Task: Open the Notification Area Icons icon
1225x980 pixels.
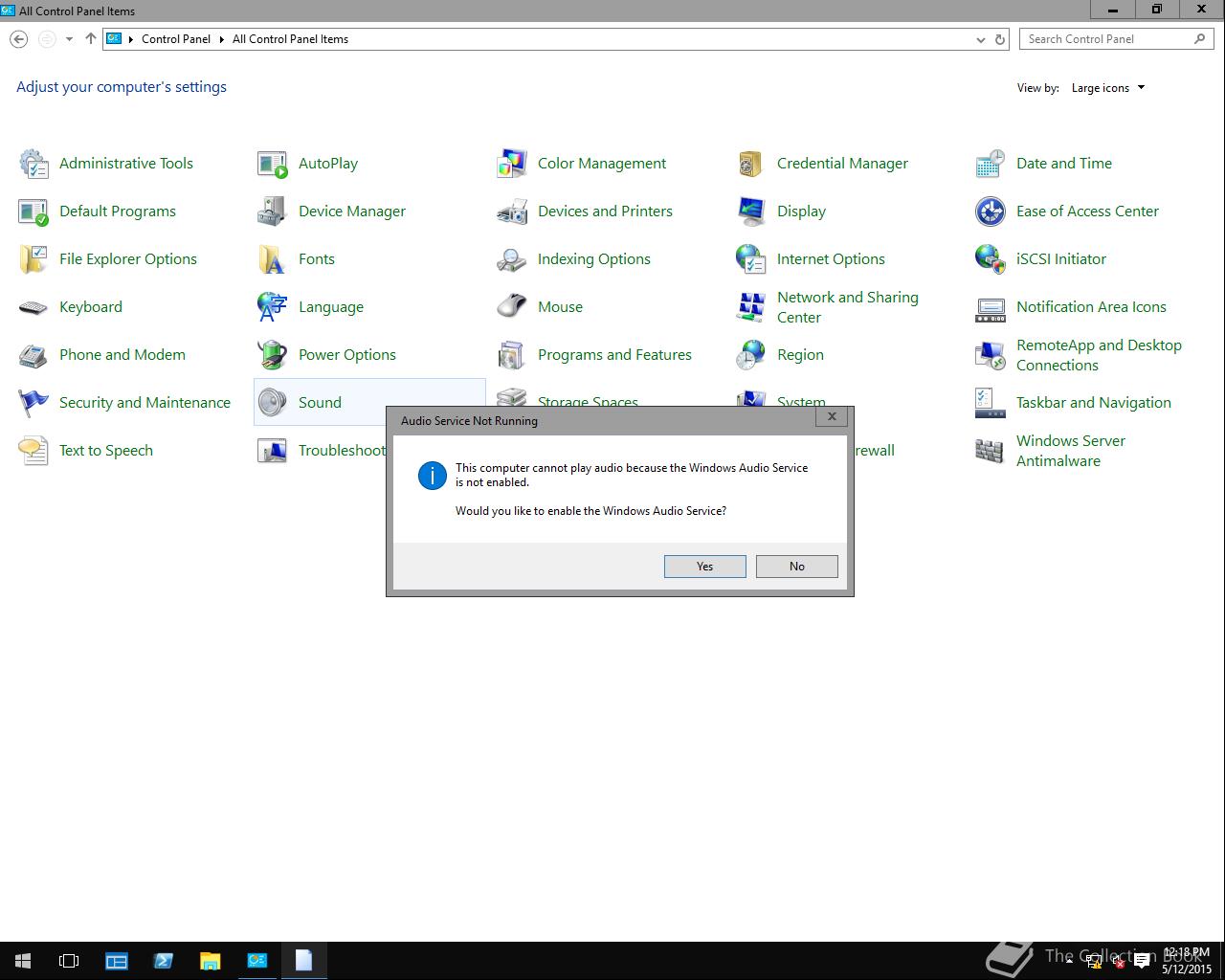Action: pos(991,307)
